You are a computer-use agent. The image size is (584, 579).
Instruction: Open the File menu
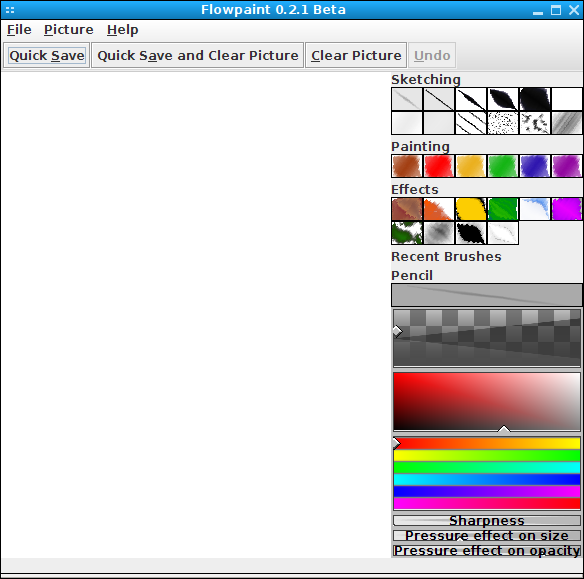click(x=19, y=30)
